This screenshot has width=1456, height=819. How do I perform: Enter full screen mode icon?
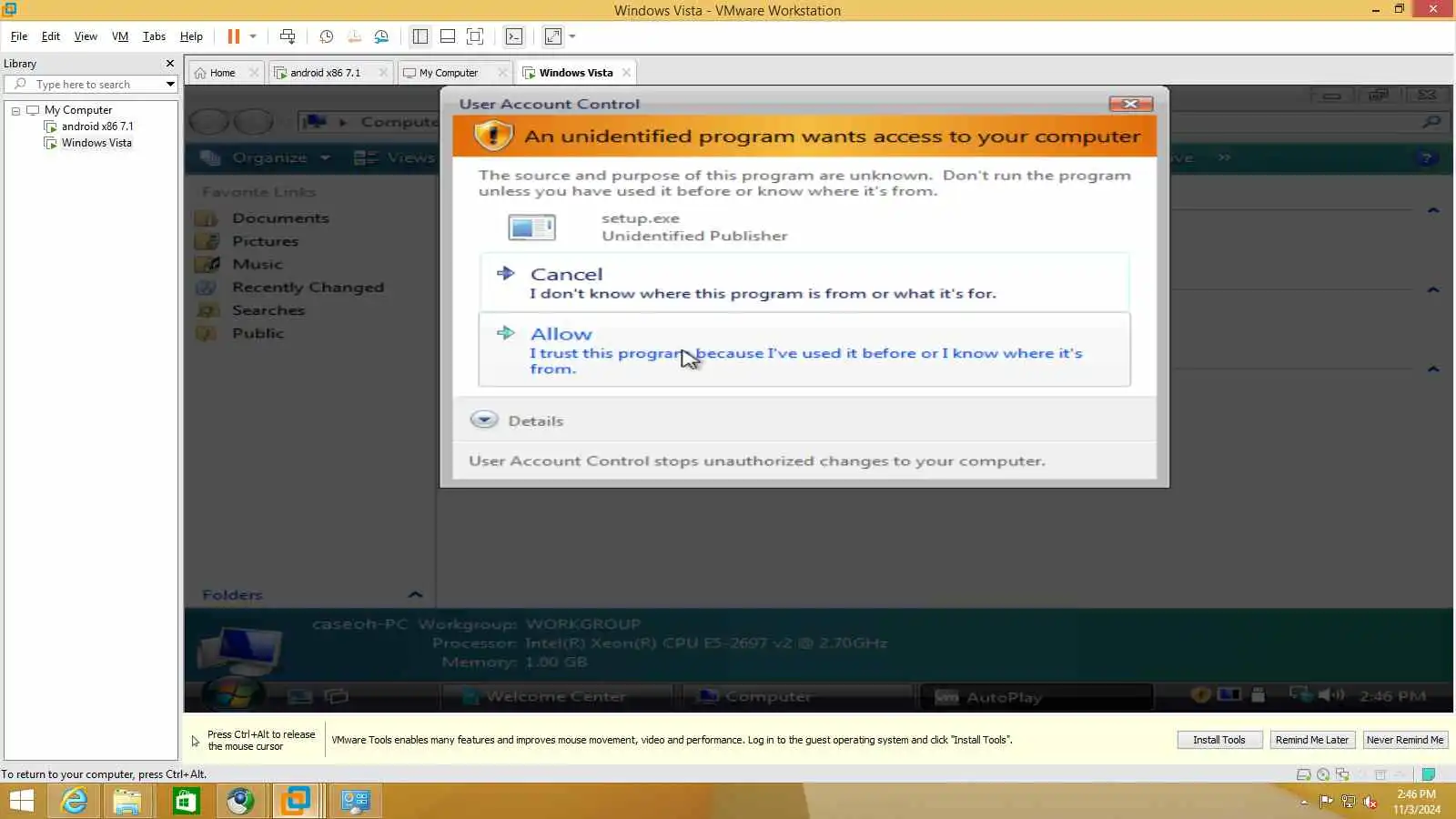tap(475, 36)
